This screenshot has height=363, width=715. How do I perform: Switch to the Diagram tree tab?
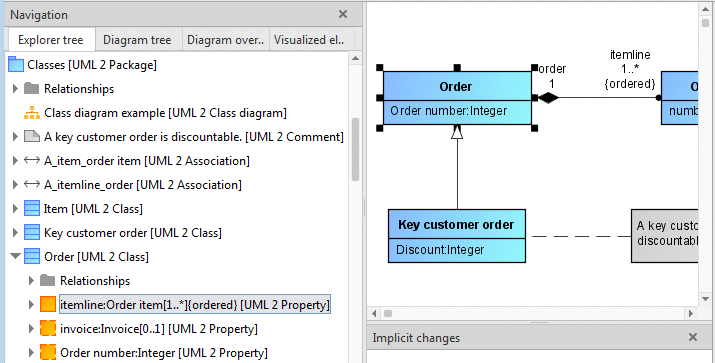[137, 40]
